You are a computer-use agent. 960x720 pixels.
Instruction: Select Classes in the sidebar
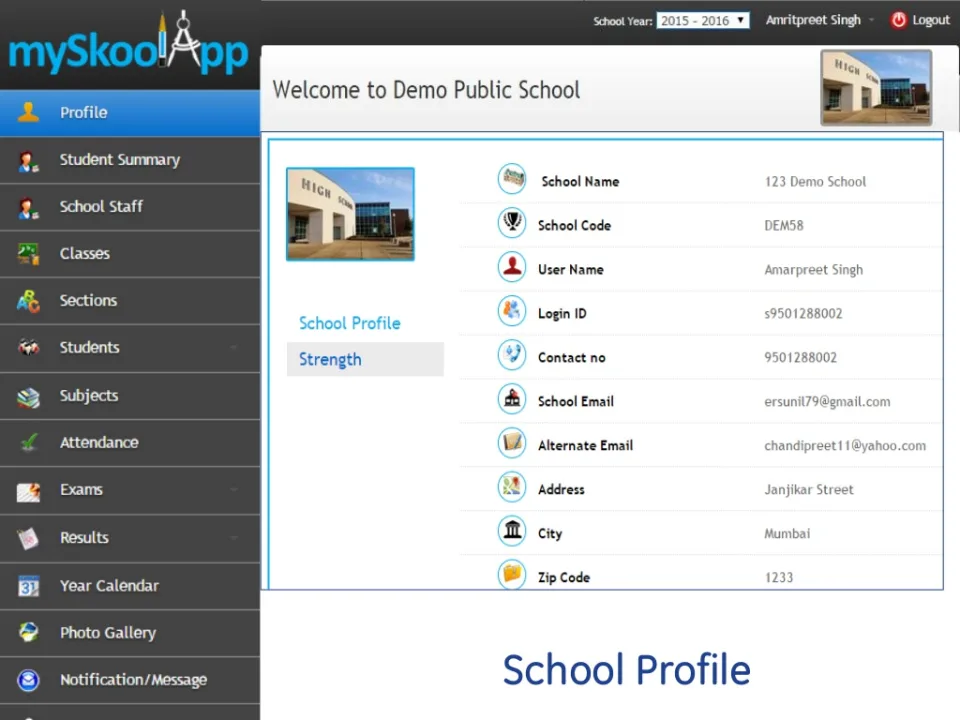coord(130,254)
